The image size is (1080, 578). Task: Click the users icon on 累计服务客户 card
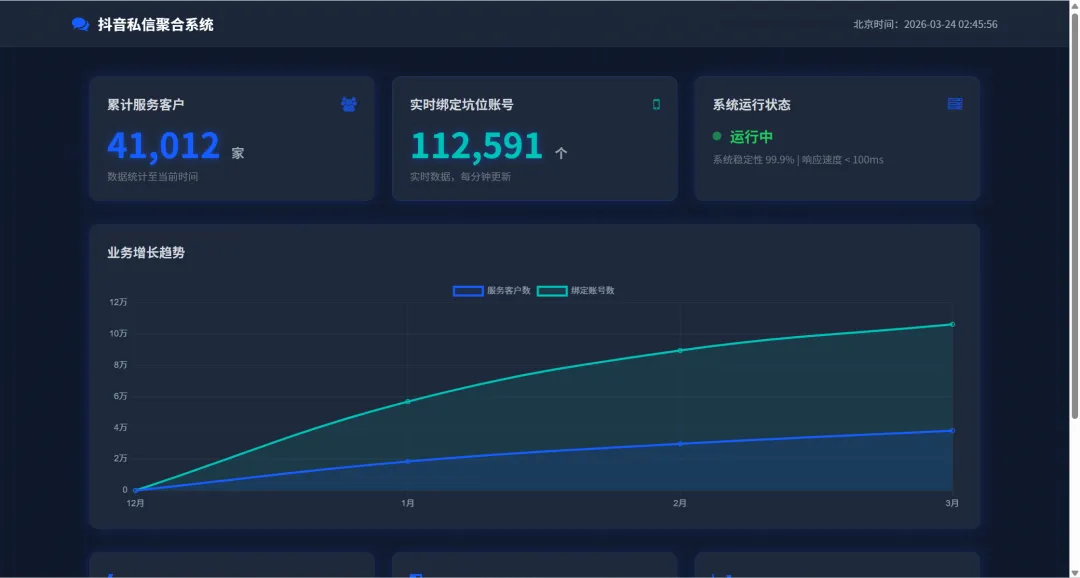pyautogui.click(x=349, y=105)
